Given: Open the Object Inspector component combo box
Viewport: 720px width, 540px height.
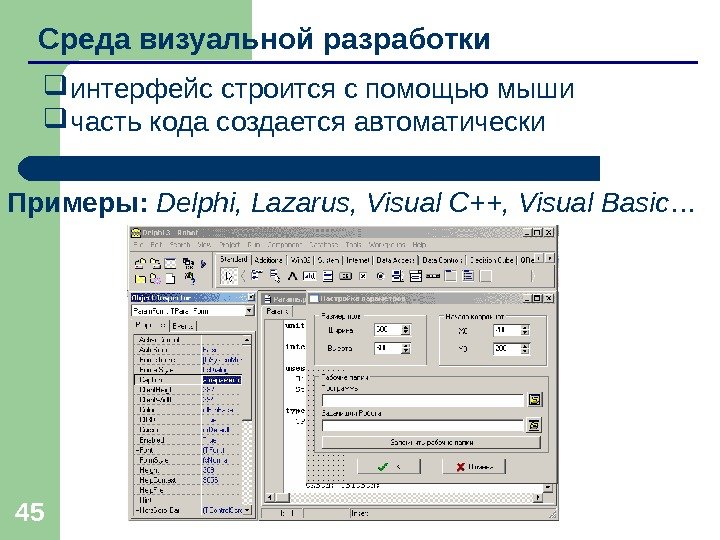Looking at the screenshot, I should point(249,311).
